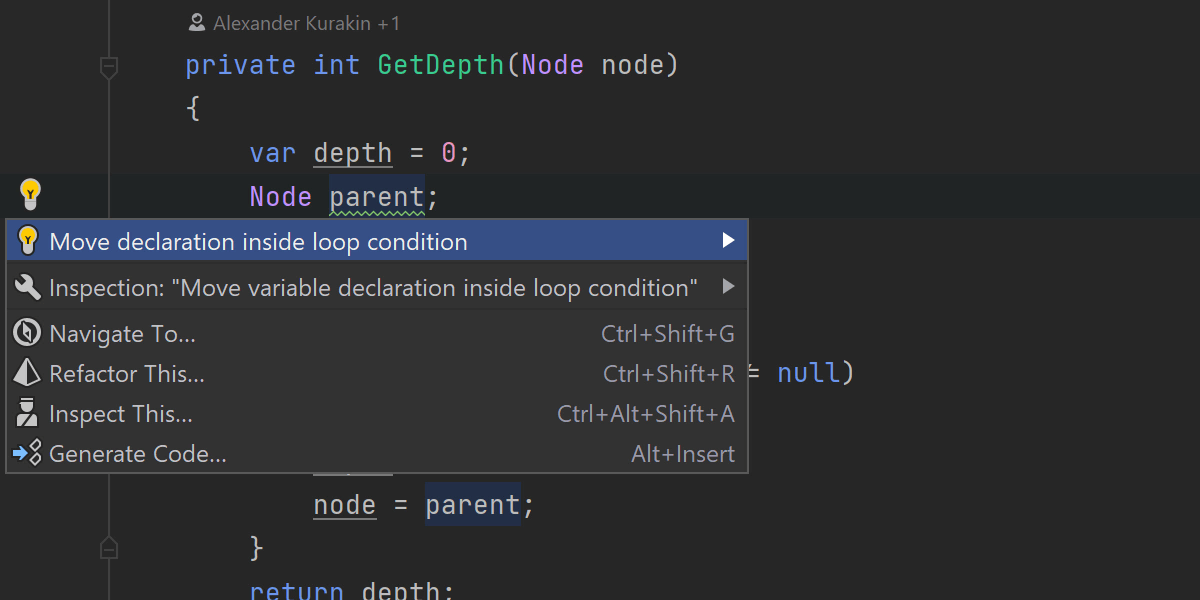
Task: Click the Inspect This inspector icon
Action: [x=28, y=413]
